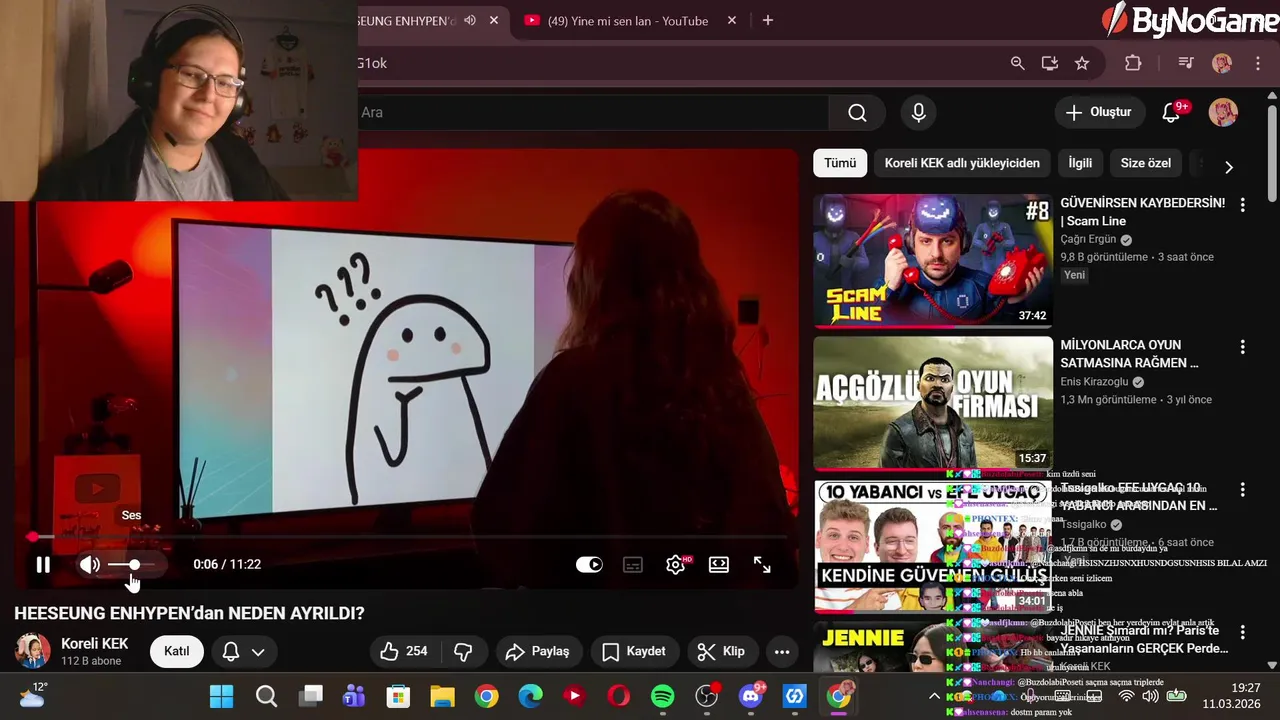Start voice search with the microphone
1280x720 pixels.
click(918, 112)
